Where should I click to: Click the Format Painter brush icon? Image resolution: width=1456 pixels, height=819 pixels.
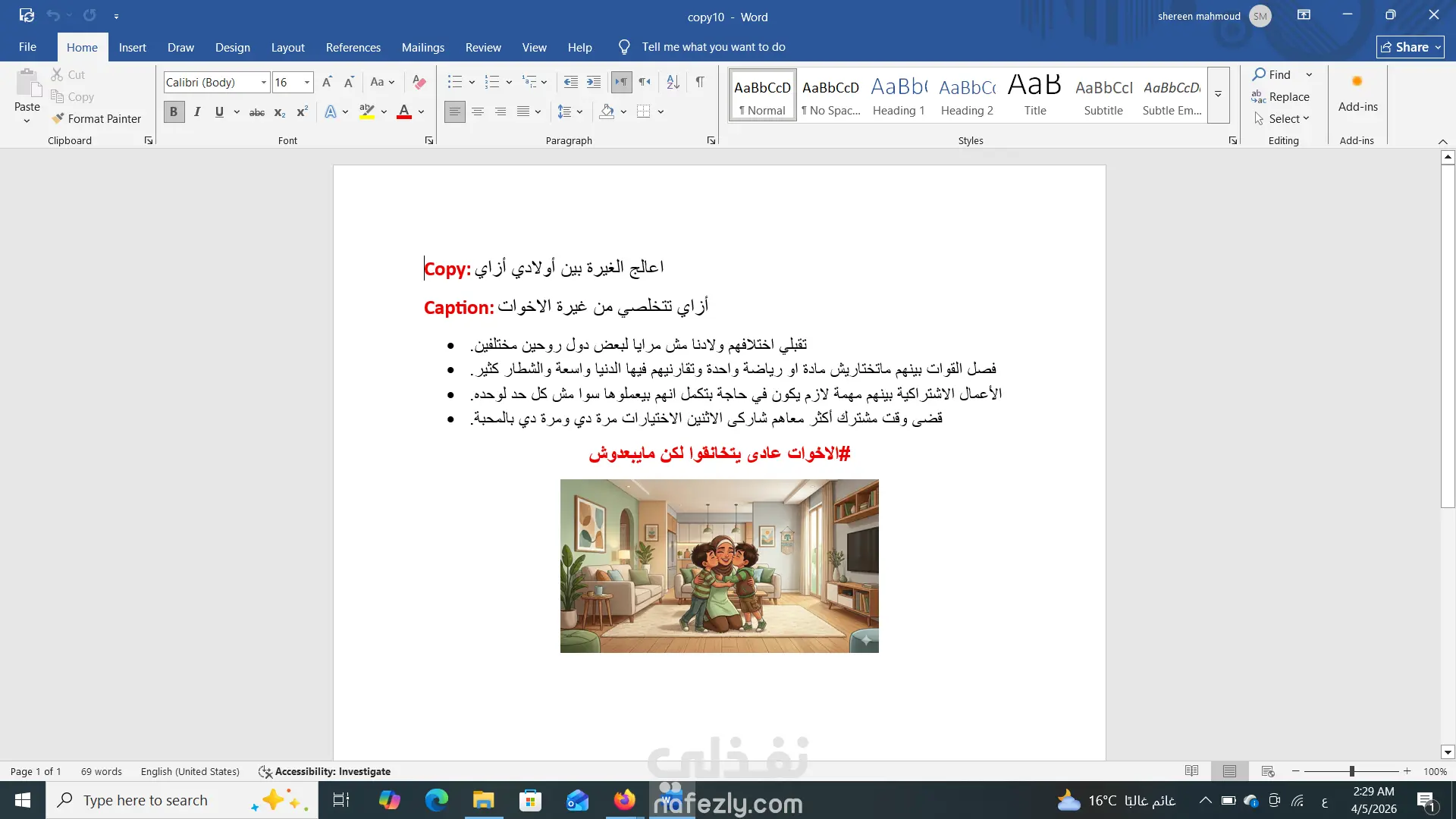click(x=58, y=118)
